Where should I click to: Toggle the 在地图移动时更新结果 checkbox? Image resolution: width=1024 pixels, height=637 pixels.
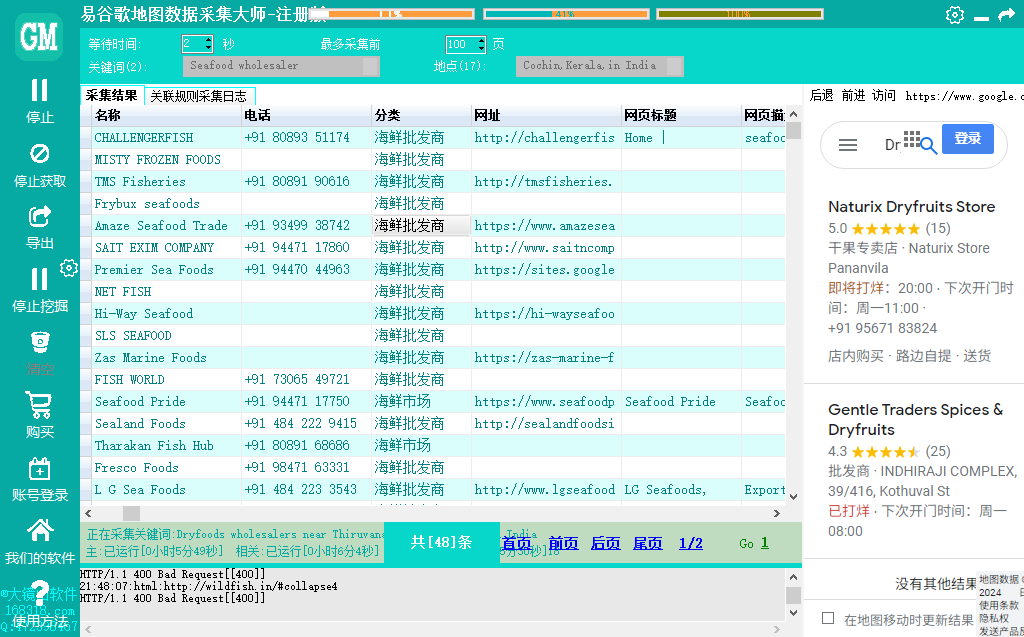[x=828, y=618]
